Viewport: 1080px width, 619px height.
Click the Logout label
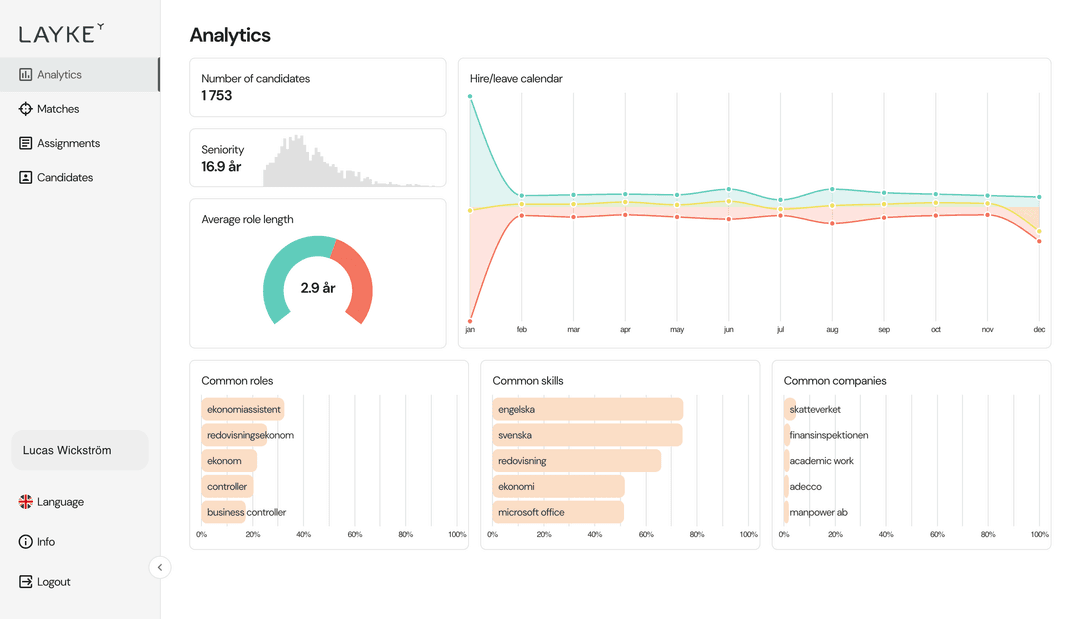[x=53, y=581]
